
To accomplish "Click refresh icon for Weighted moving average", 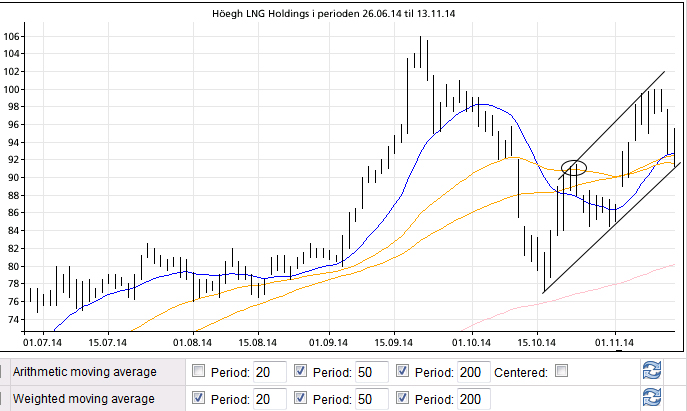I will coord(652,398).
